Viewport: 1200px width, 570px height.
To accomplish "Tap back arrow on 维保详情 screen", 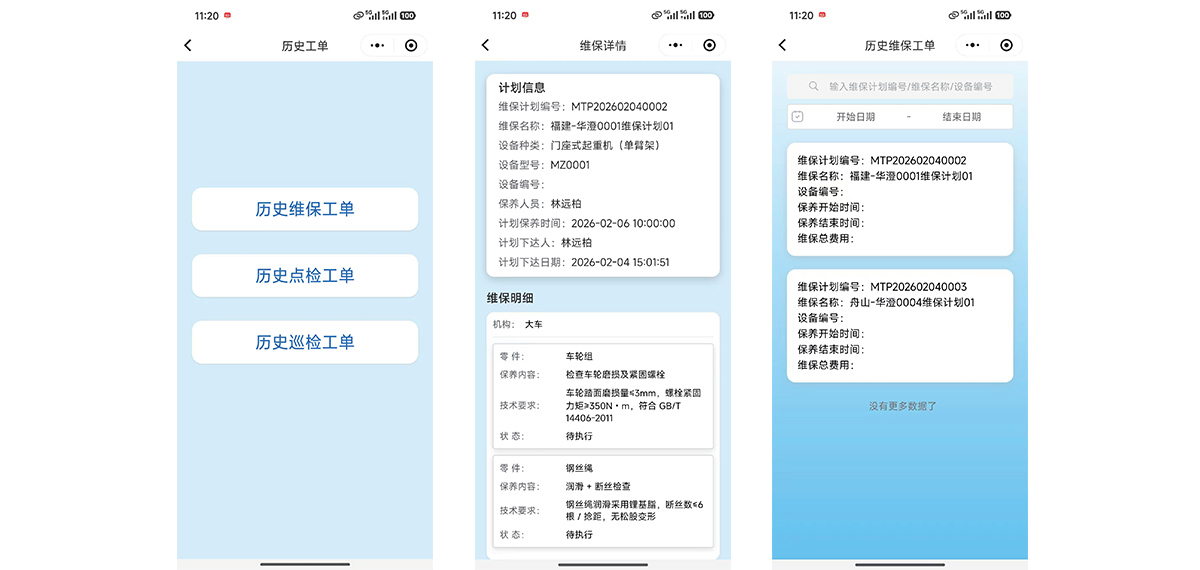I will pos(485,45).
